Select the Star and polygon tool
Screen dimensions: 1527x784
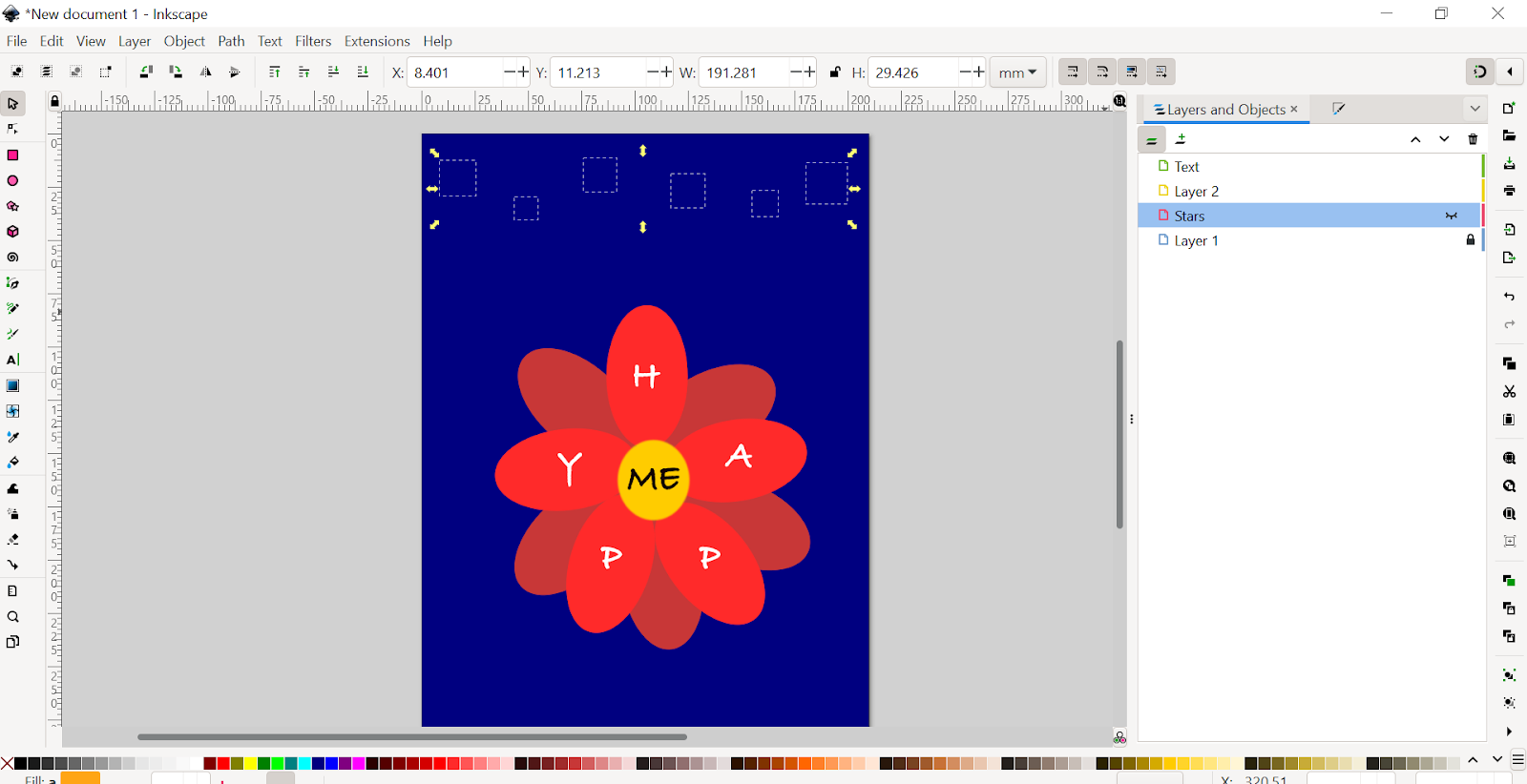pos(12,206)
